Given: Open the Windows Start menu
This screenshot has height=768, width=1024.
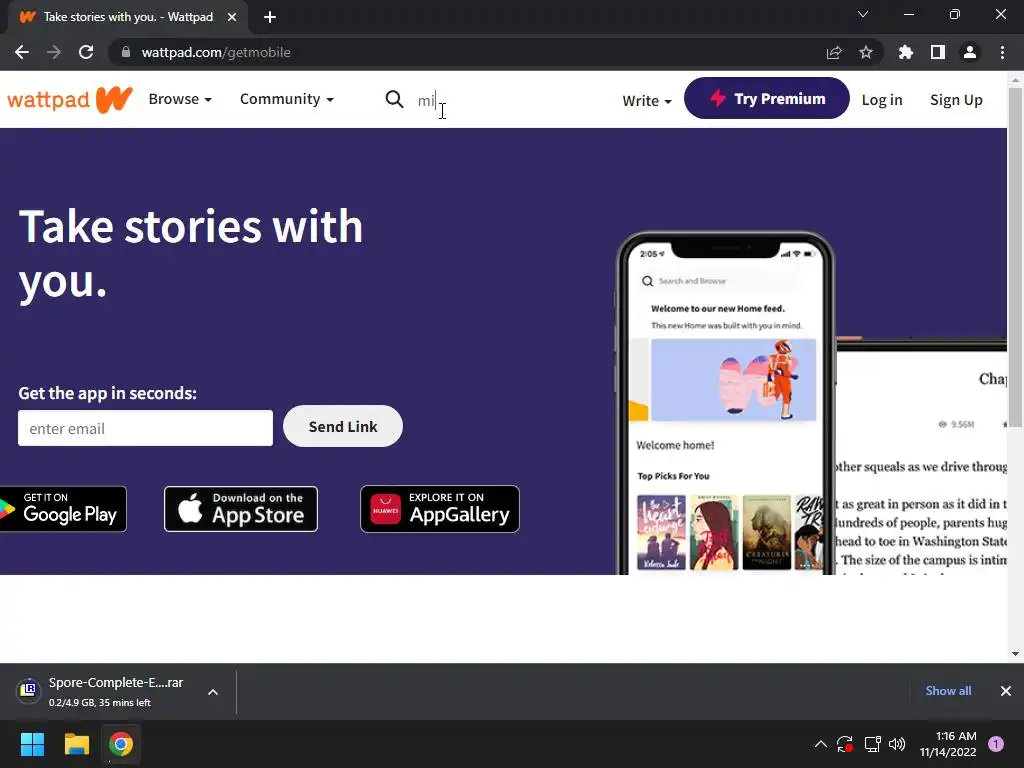Looking at the screenshot, I should (x=32, y=744).
